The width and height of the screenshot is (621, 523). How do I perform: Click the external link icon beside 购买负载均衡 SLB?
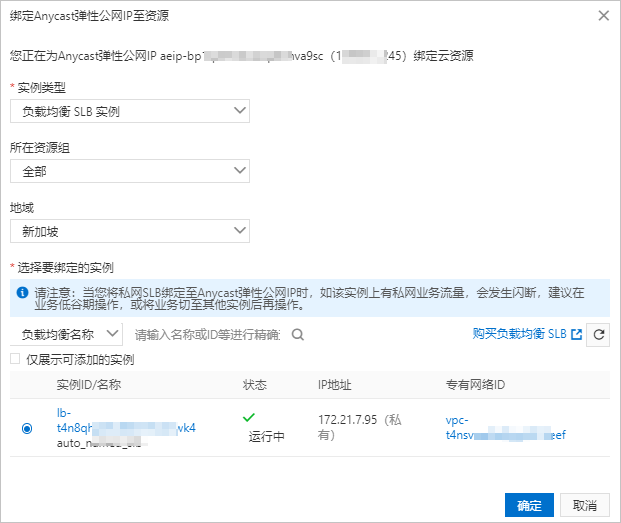pos(576,335)
